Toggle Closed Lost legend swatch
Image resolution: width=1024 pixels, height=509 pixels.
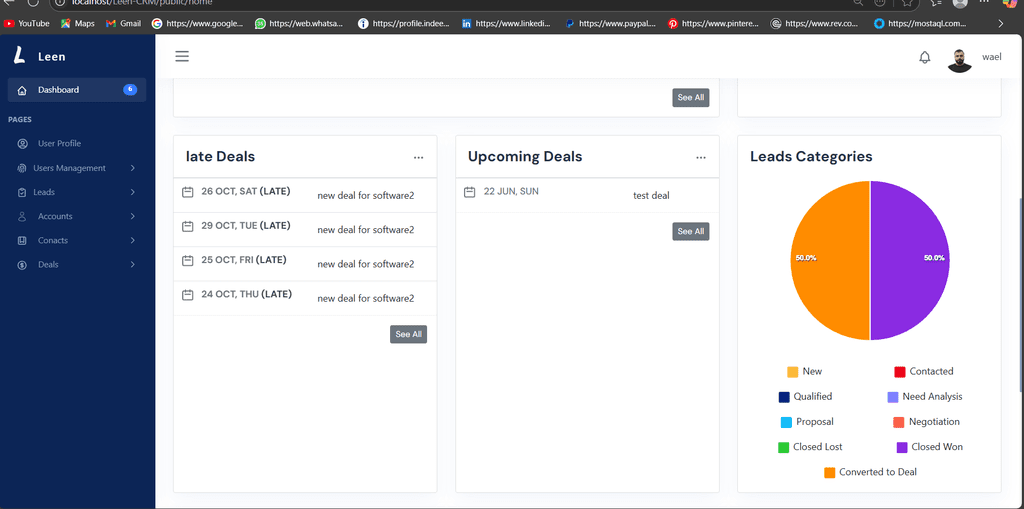pyautogui.click(x=784, y=448)
